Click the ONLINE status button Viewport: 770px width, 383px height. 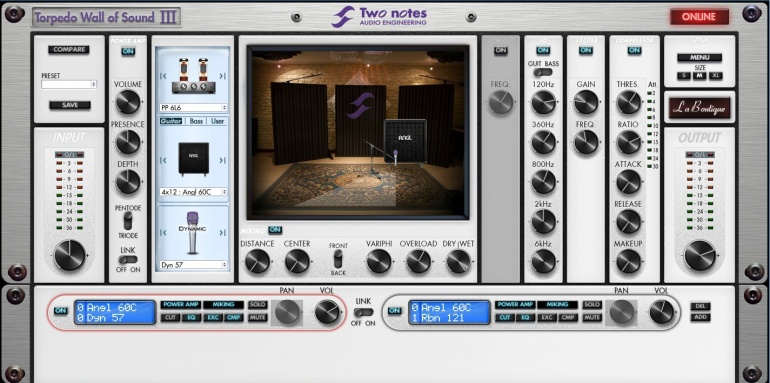(x=699, y=17)
